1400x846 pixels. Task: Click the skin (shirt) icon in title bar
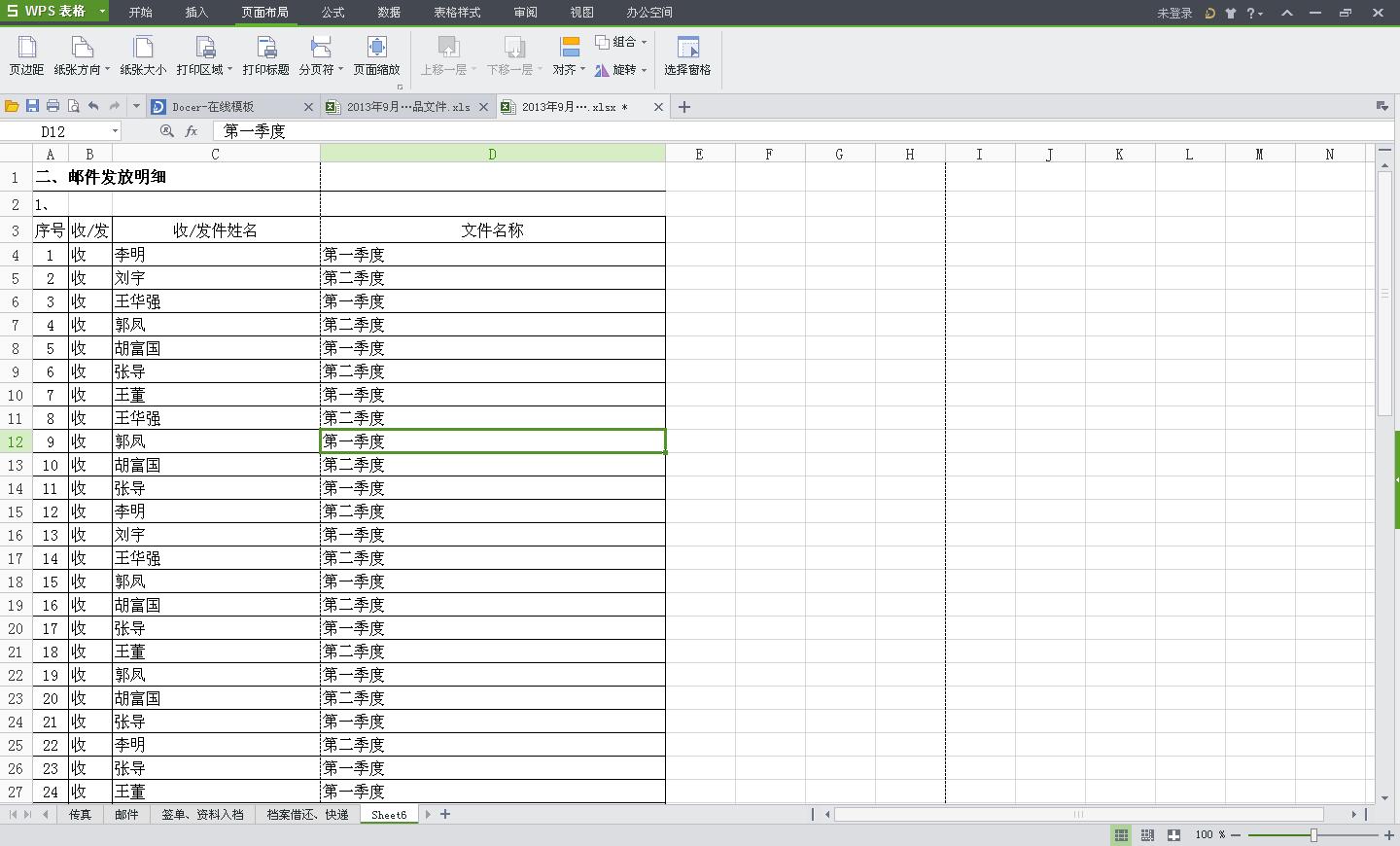(x=1231, y=13)
